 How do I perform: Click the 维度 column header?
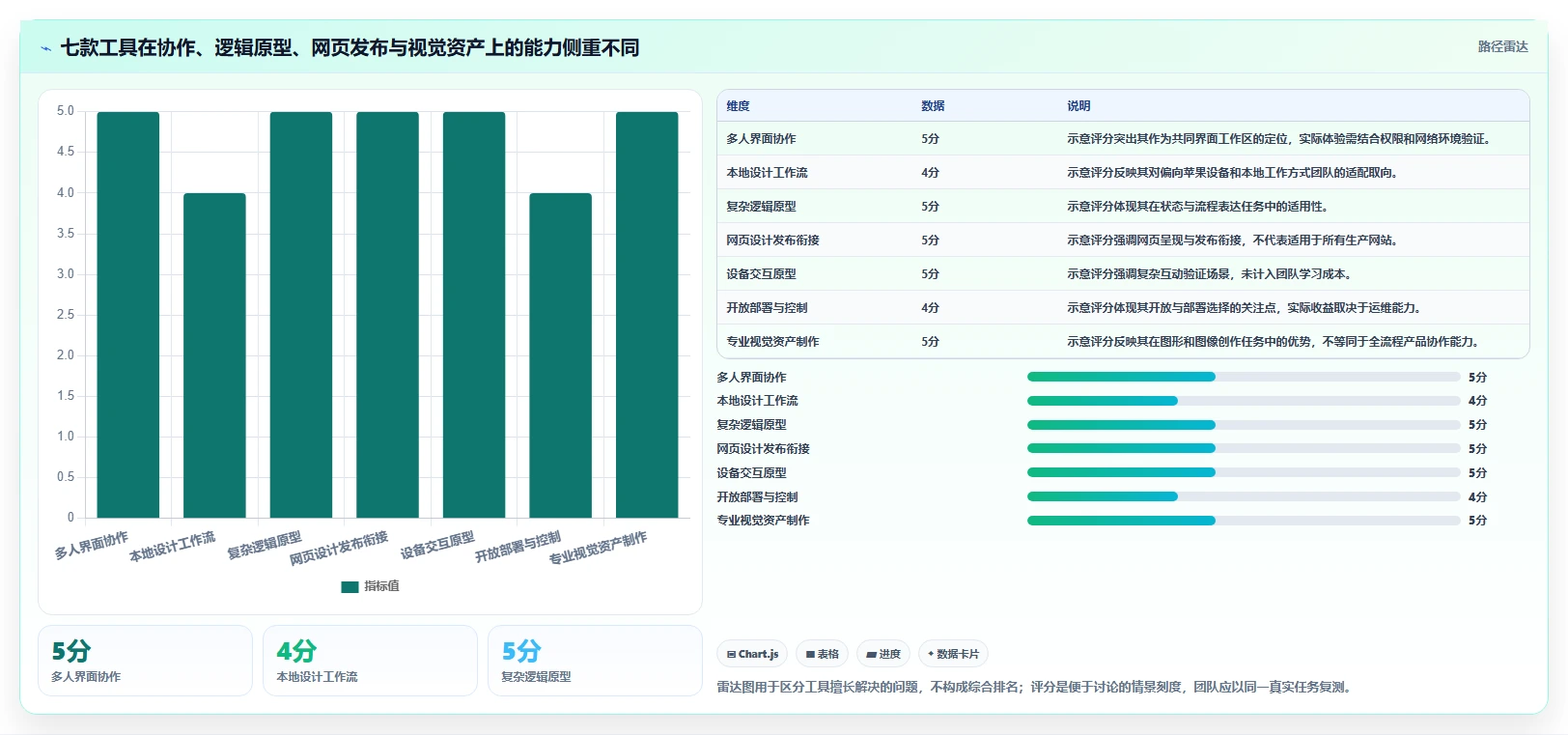[738, 106]
